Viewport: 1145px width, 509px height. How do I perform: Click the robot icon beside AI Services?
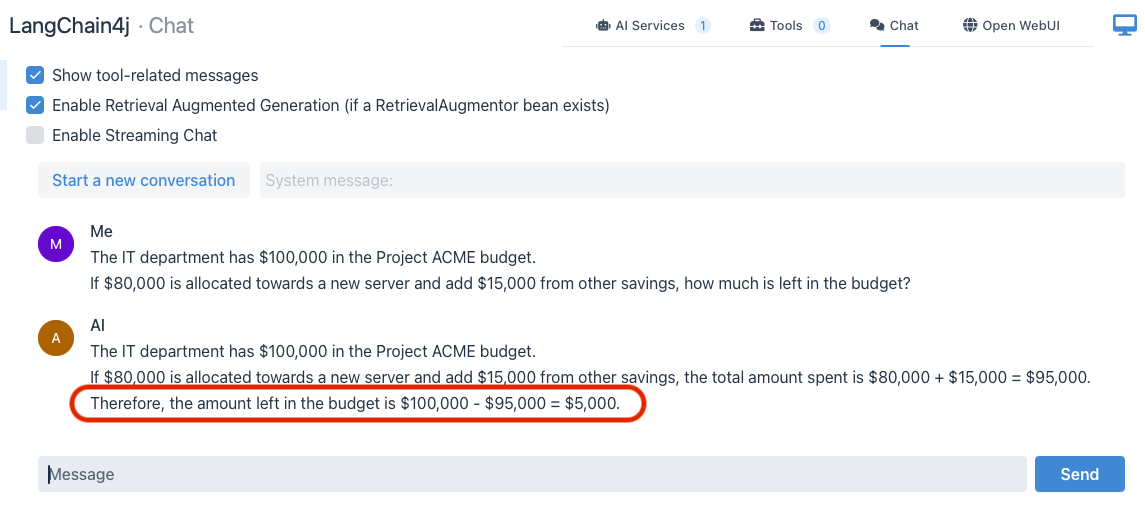(x=603, y=26)
